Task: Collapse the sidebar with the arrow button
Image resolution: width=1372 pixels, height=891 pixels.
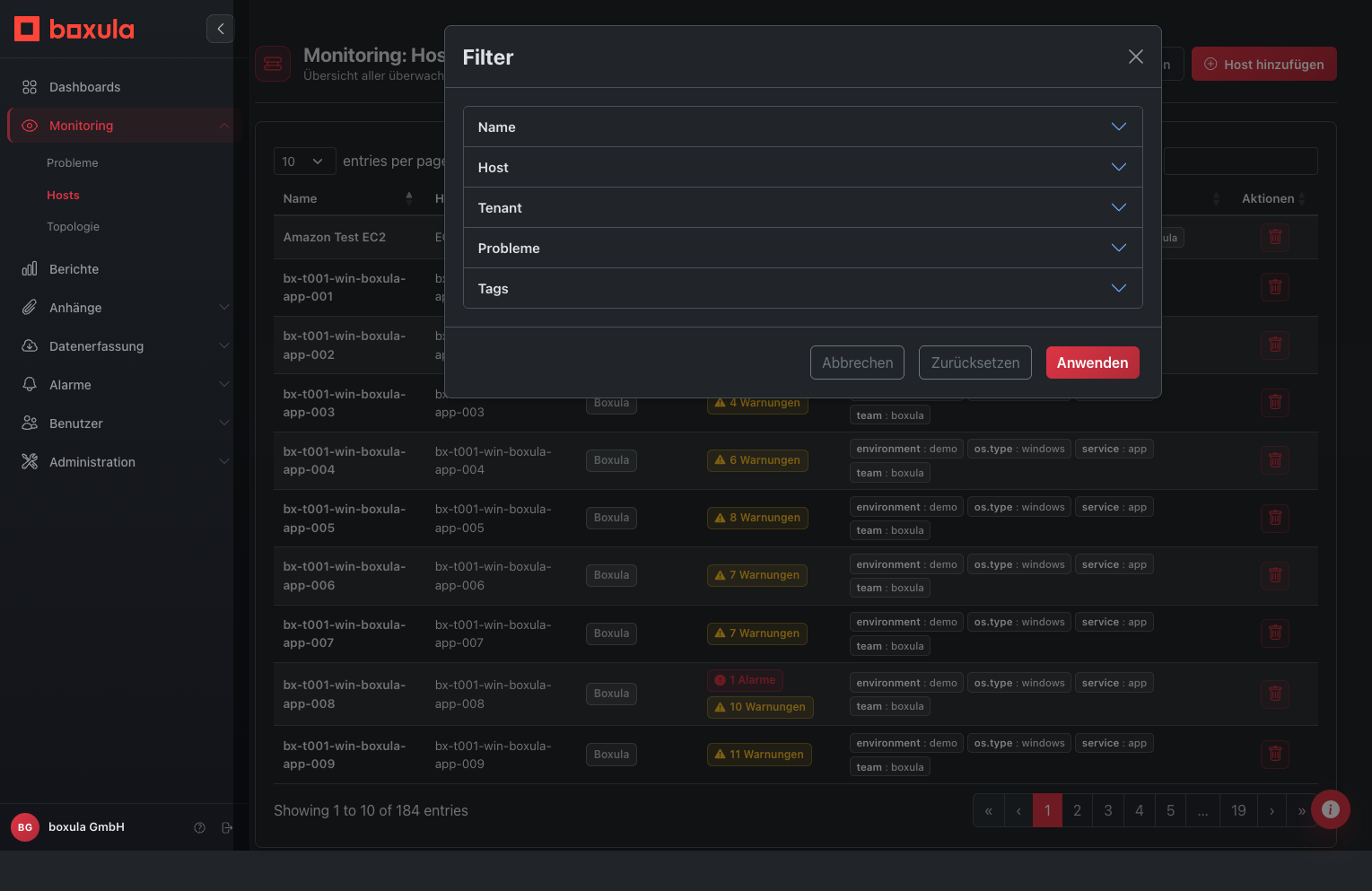Action: [x=220, y=29]
